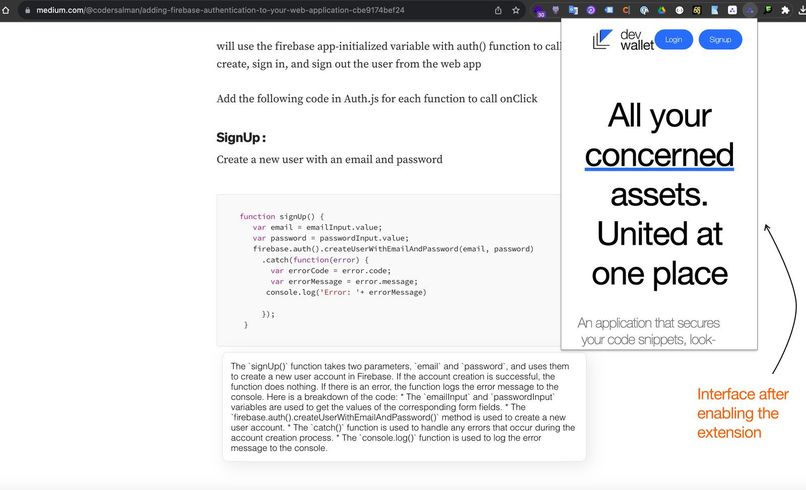Image resolution: width=806 pixels, height=490 pixels.
Task: Open the white square triangle extension icon
Action: pos(732,10)
